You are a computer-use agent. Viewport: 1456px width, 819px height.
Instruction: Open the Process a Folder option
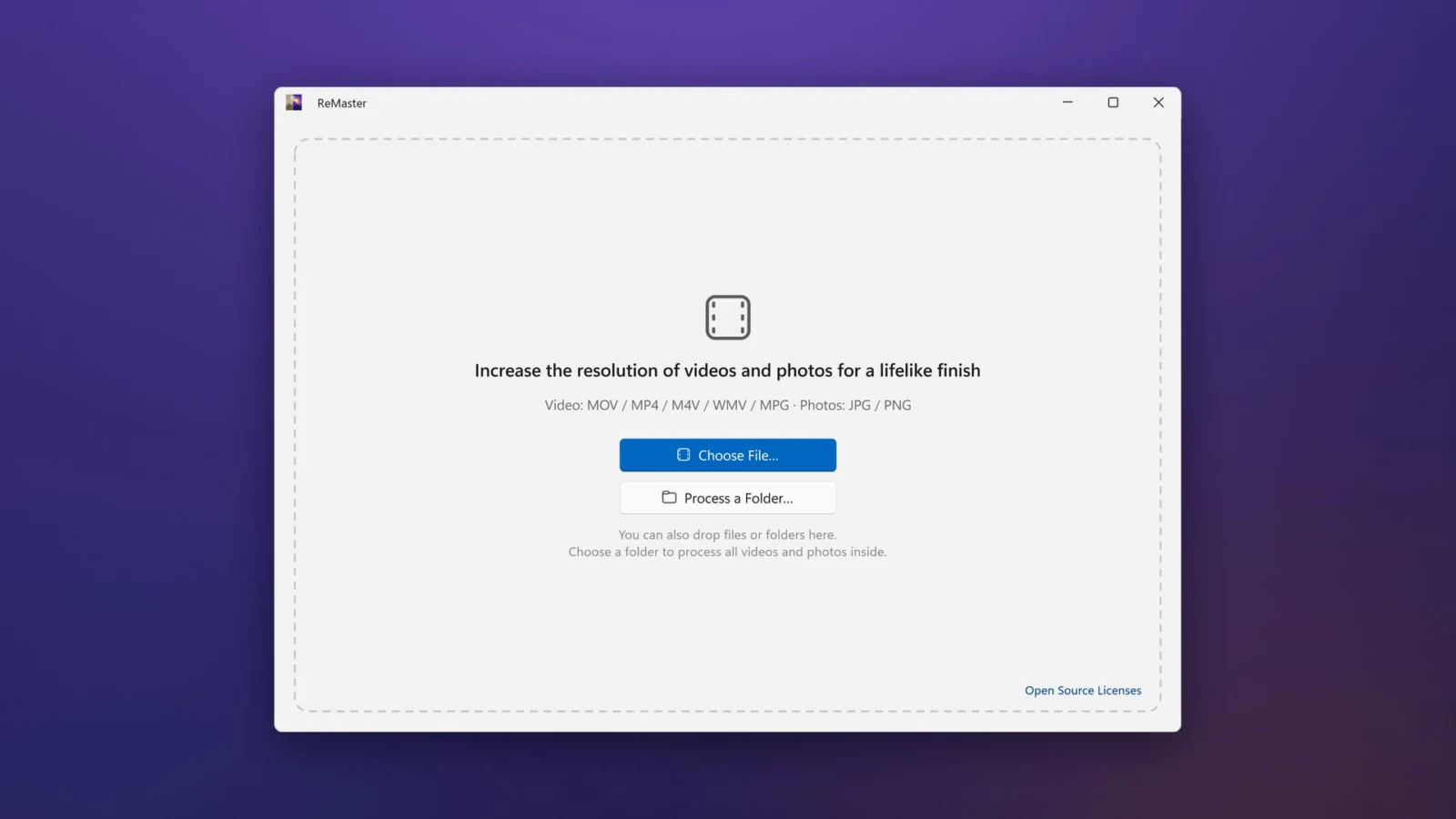[727, 498]
